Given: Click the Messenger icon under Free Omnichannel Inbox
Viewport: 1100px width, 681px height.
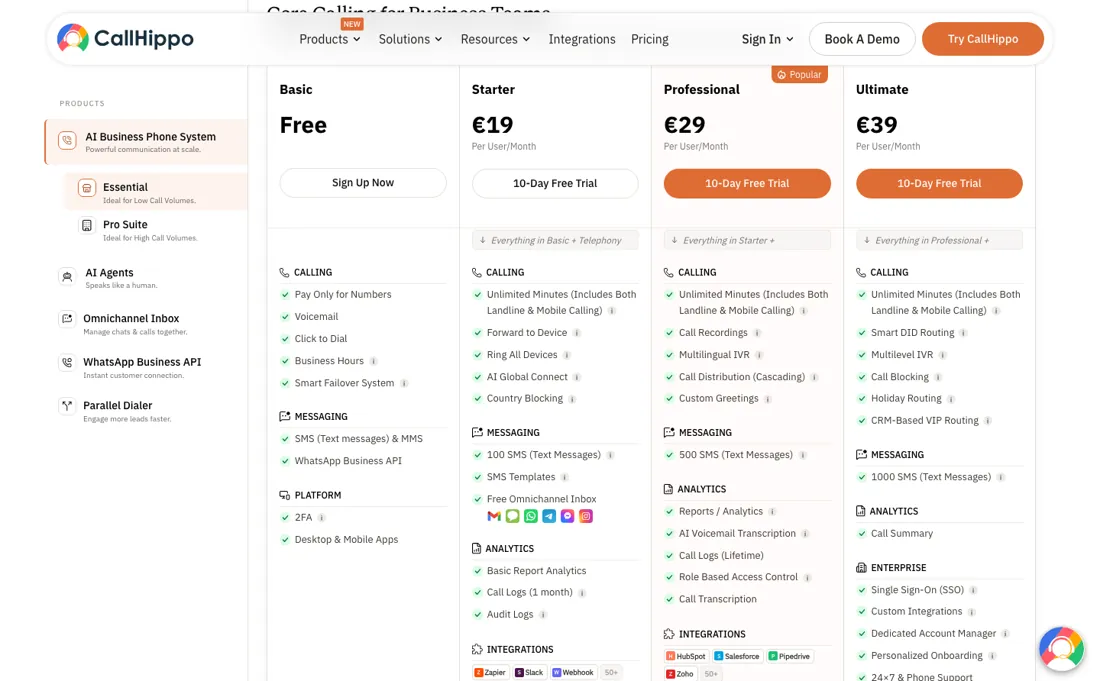Looking at the screenshot, I should pos(568,516).
